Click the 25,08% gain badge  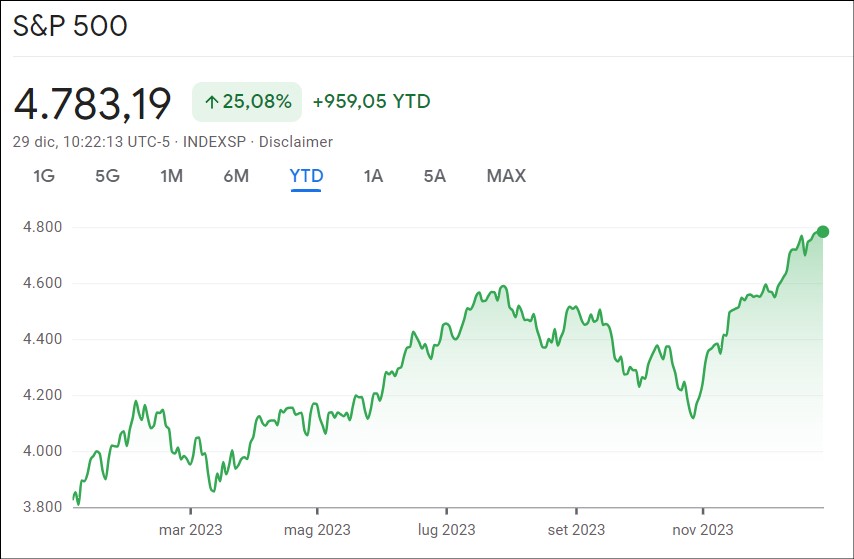[247, 102]
